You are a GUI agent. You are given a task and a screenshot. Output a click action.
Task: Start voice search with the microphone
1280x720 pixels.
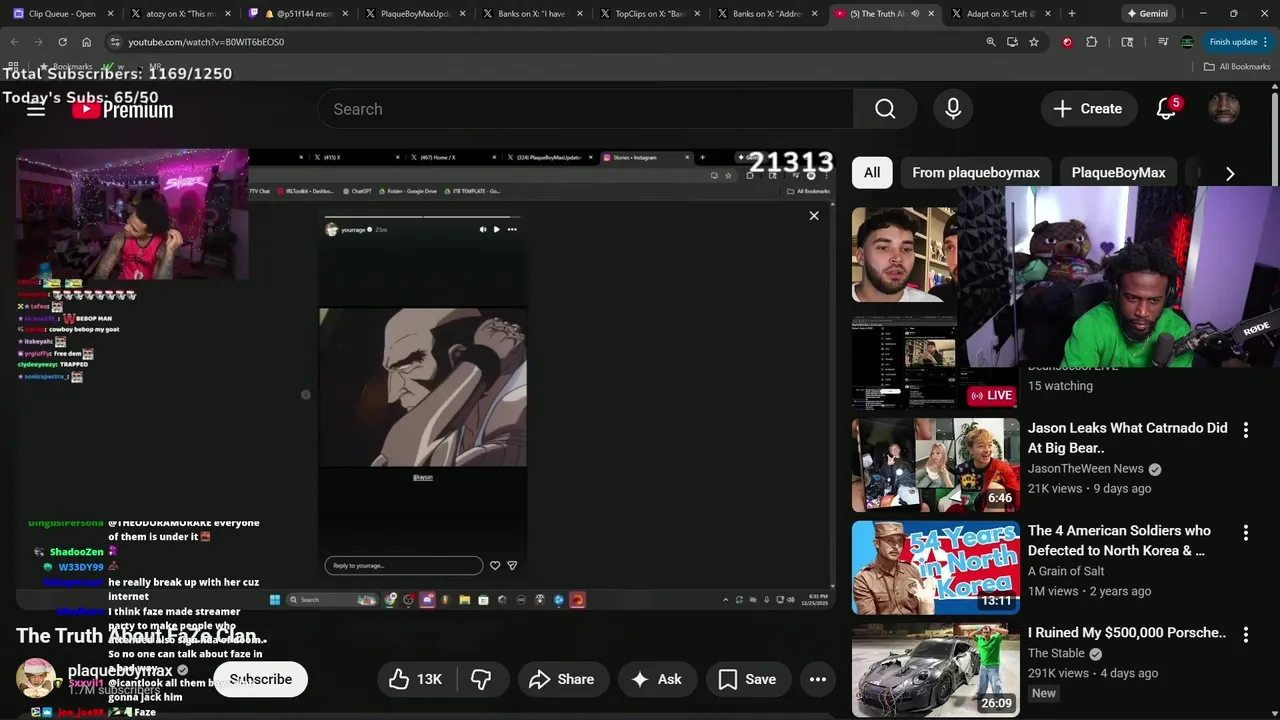point(953,109)
